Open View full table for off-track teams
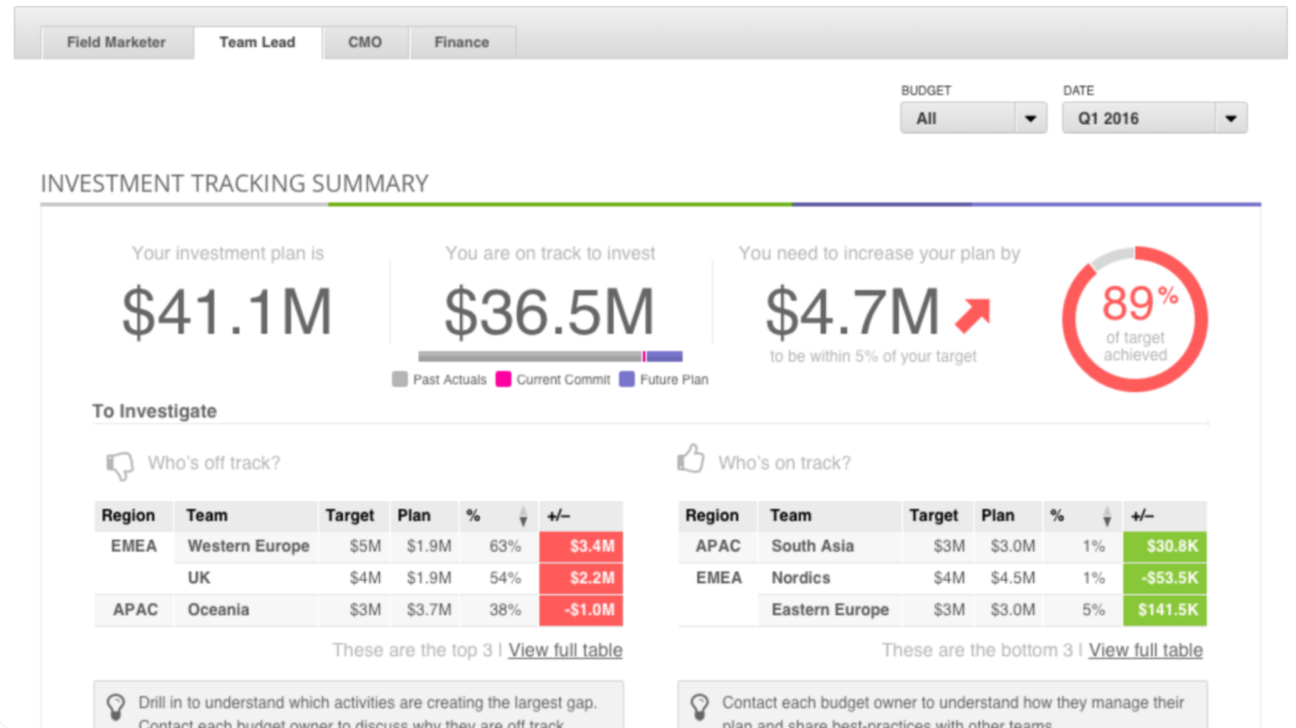The image size is (1296, 728). pos(565,650)
